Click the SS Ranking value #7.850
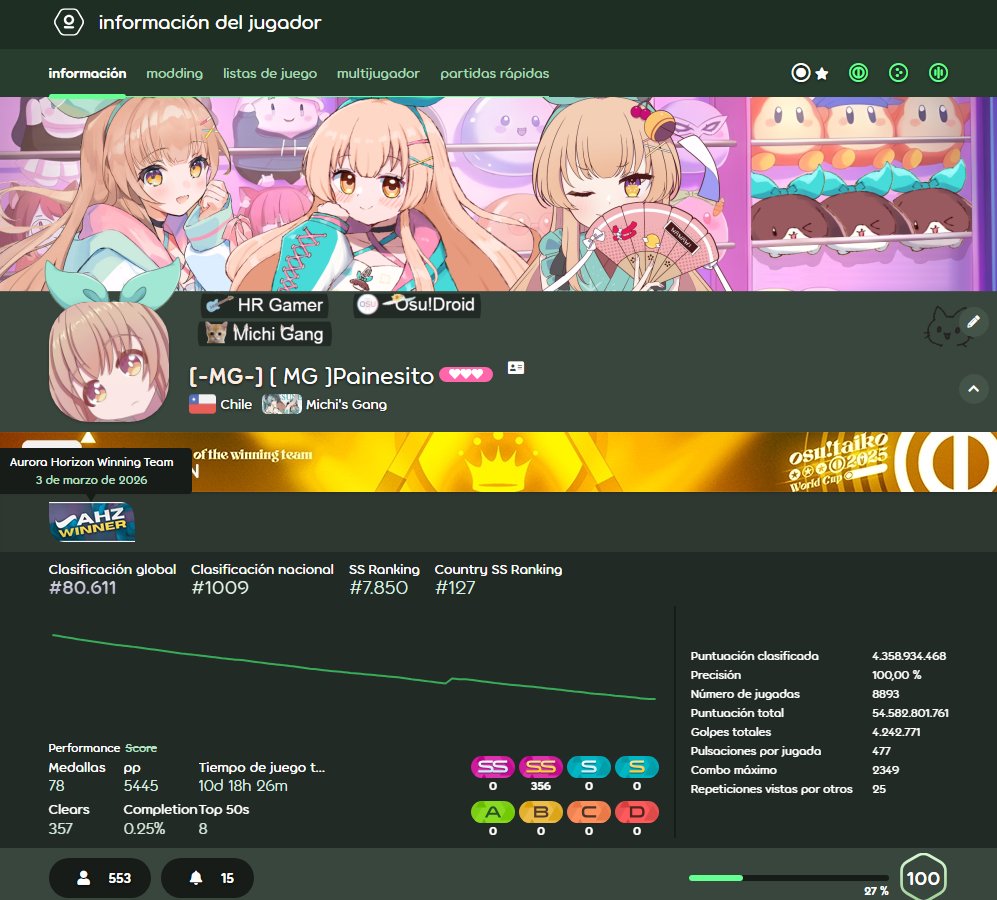 [378, 588]
